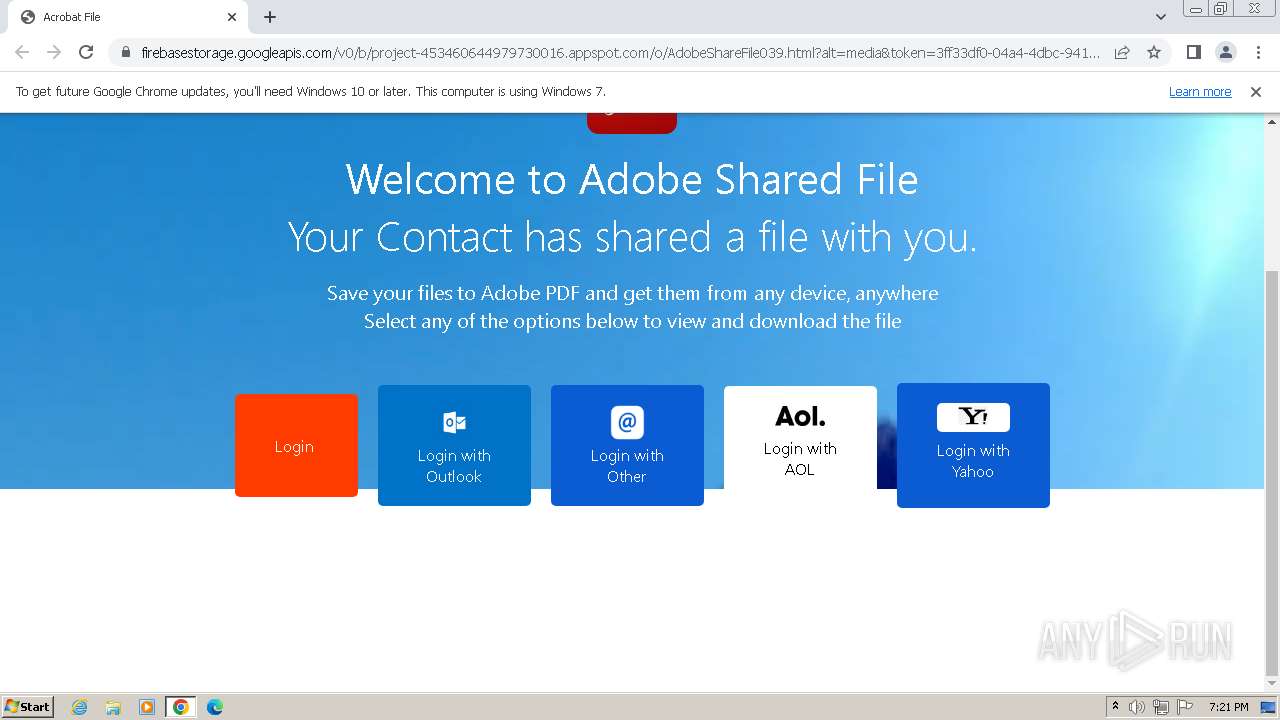Select the Acrobat File tab

coord(128,17)
